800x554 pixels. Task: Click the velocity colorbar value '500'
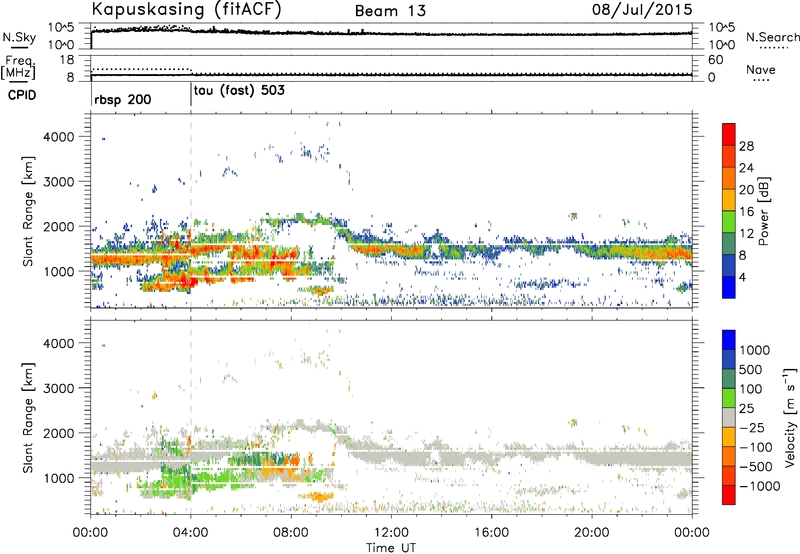pyautogui.click(x=751, y=369)
